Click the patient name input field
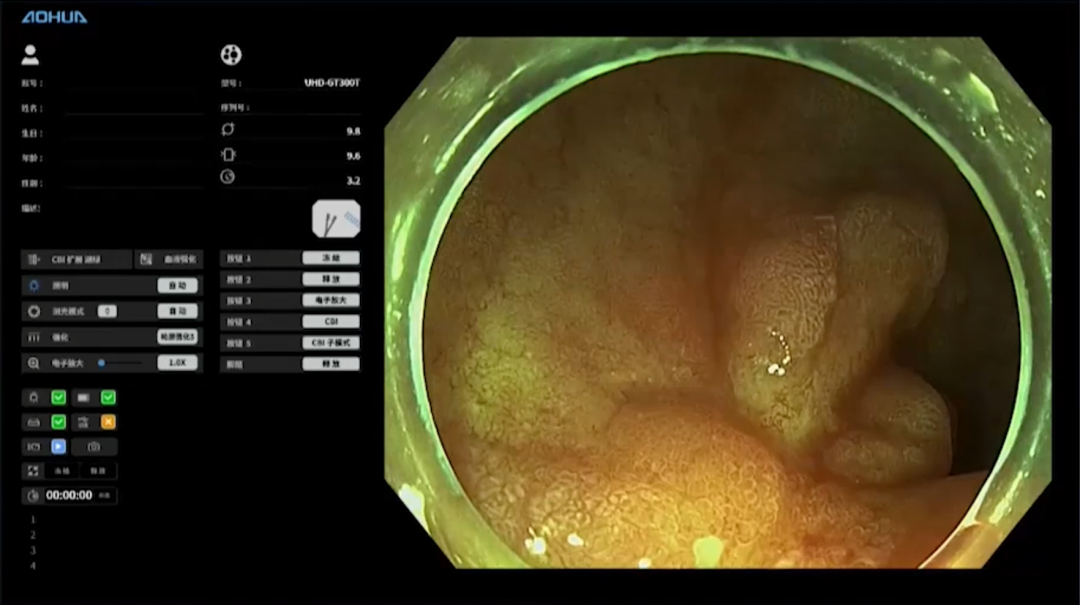This screenshot has height=605, width=1080. 134,108
